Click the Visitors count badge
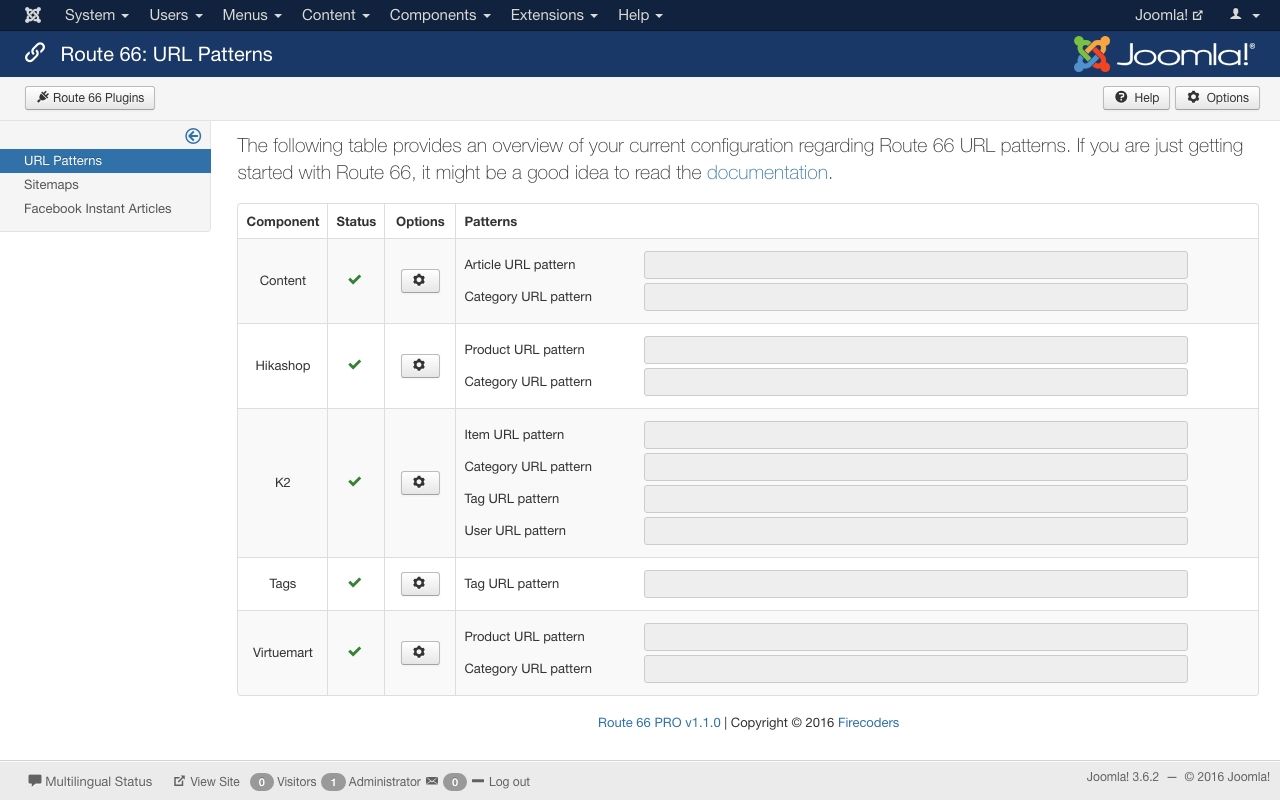Screen dimensions: 1280x800 coord(261,782)
